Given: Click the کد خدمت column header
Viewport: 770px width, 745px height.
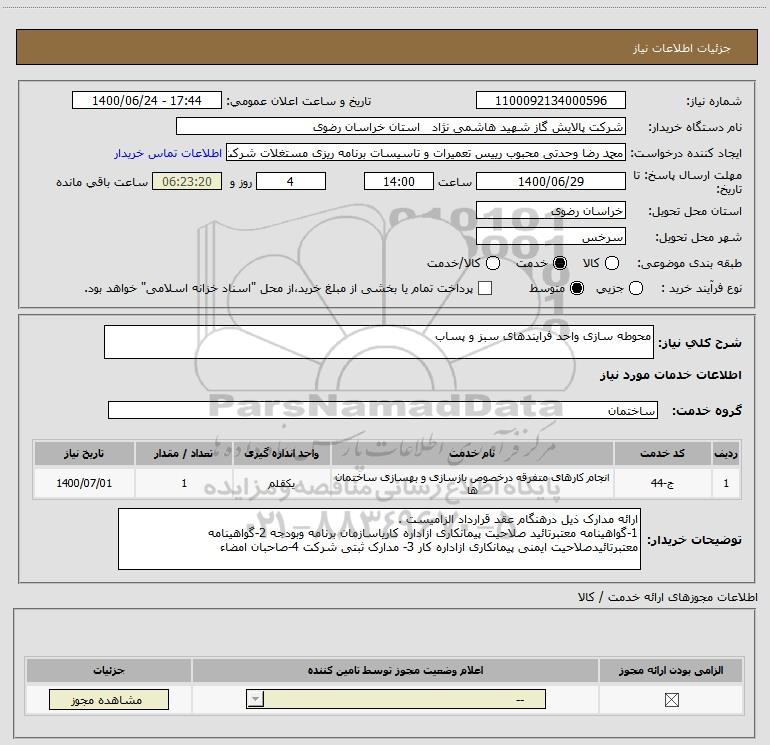Looking at the screenshot, I should tap(662, 453).
